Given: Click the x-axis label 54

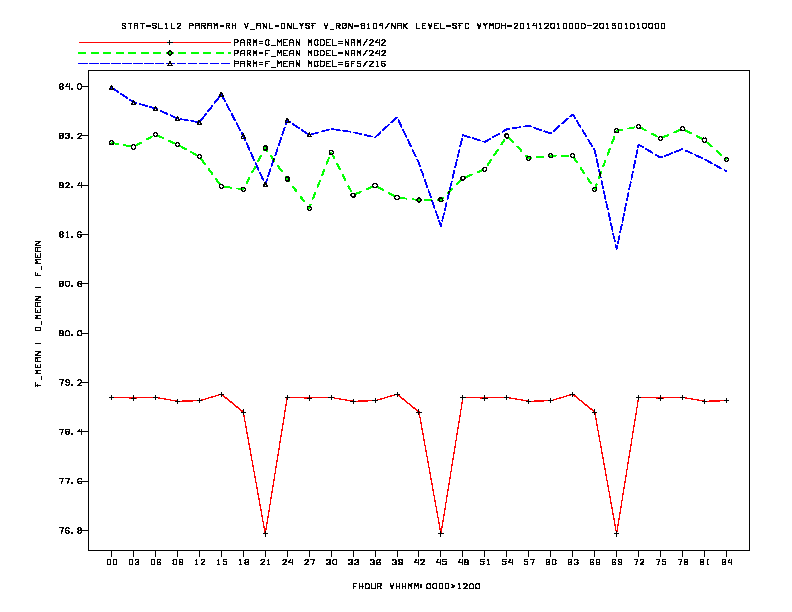Looking at the screenshot, I should (x=507, y=562).
